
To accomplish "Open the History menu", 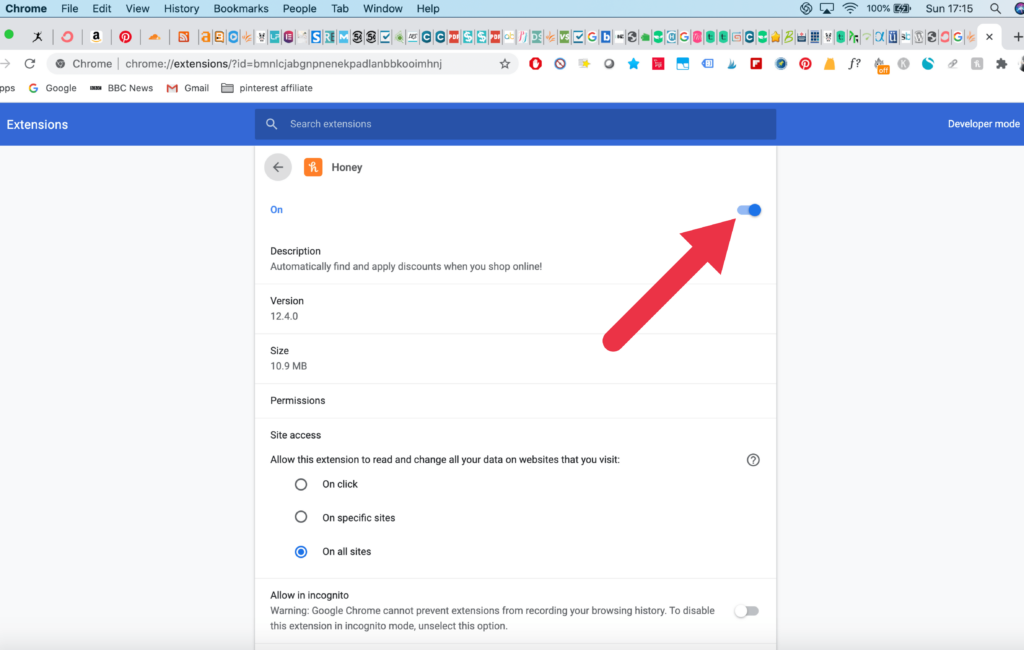I will [x=181, y=8].
